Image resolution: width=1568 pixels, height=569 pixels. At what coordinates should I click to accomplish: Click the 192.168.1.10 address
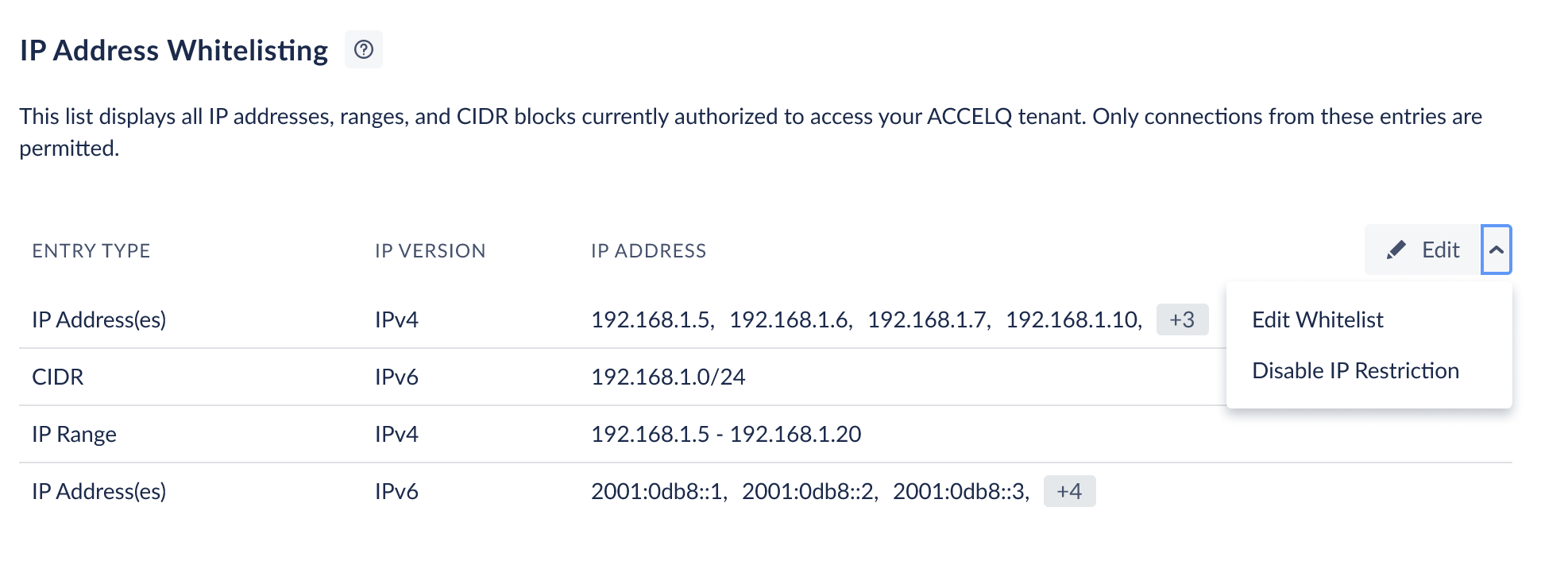[x=1074, y=319]
